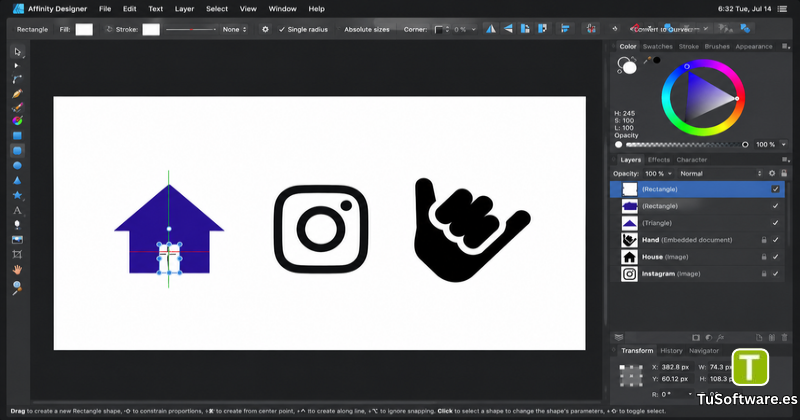This screenshot has height=420, width=800.
Task: Select the Star tool
Action: click(x=17, y=195)
